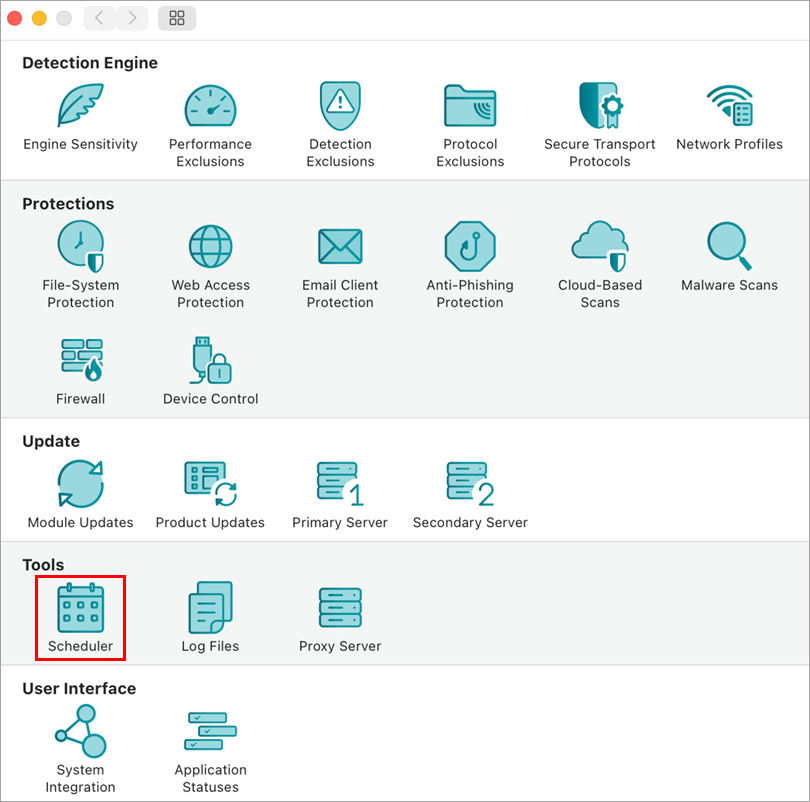Open the highlighted Scheduler tool

point(80,609)
